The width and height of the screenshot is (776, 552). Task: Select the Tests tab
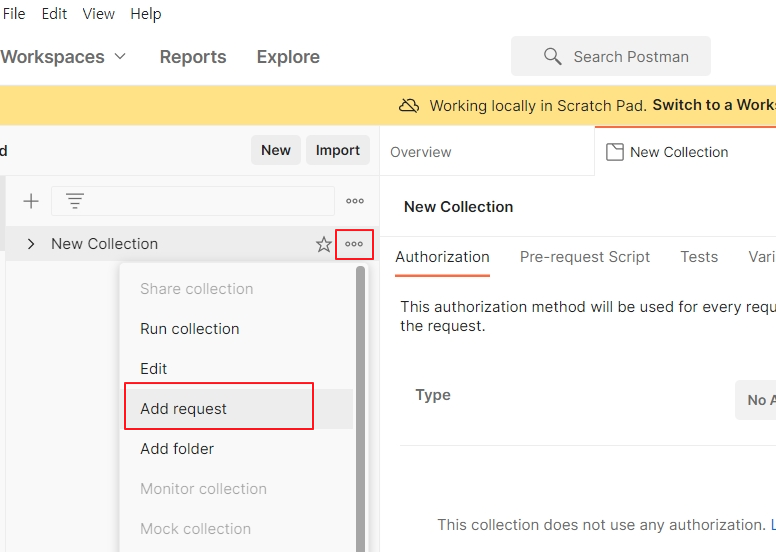click(699, 257)
